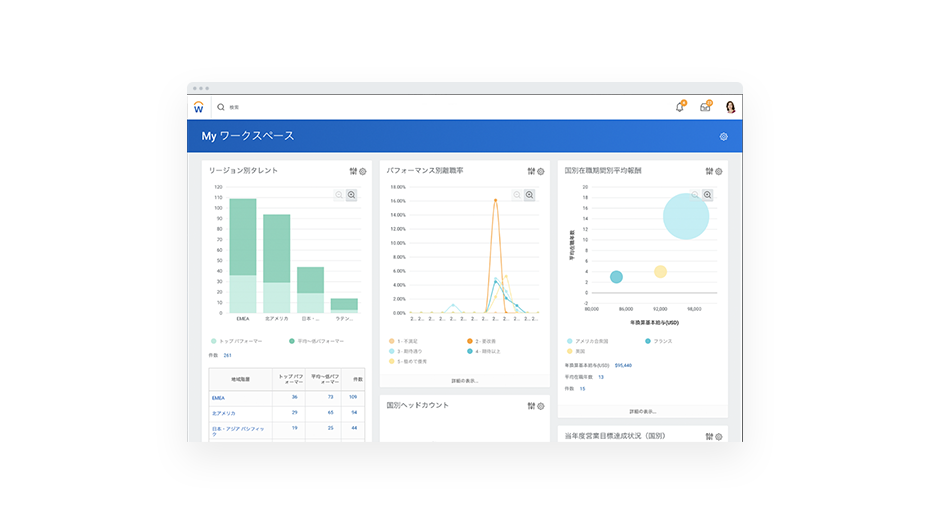Open My ワークスペース settings gear
The height and width of the screenshot is (522, 928).
point(724,137)
